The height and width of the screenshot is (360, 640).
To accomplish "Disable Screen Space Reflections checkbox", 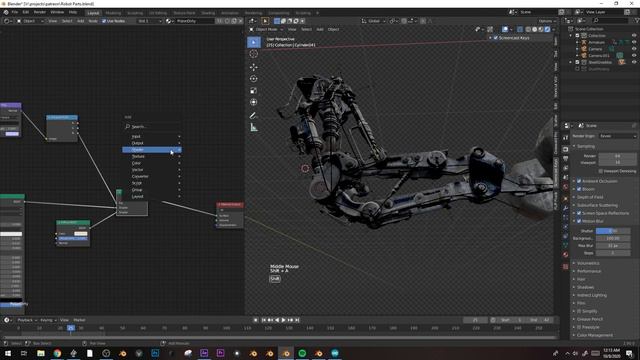I will click(x=579, y=213).
